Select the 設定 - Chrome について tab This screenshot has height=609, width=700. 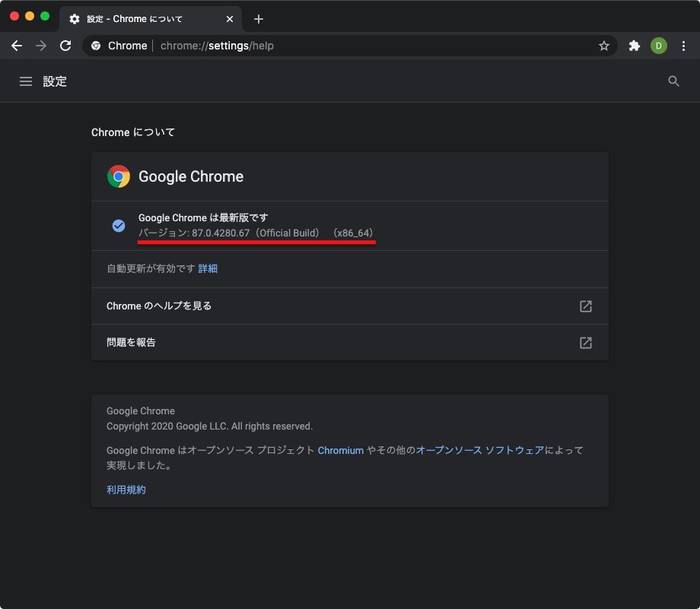(150, 19)
